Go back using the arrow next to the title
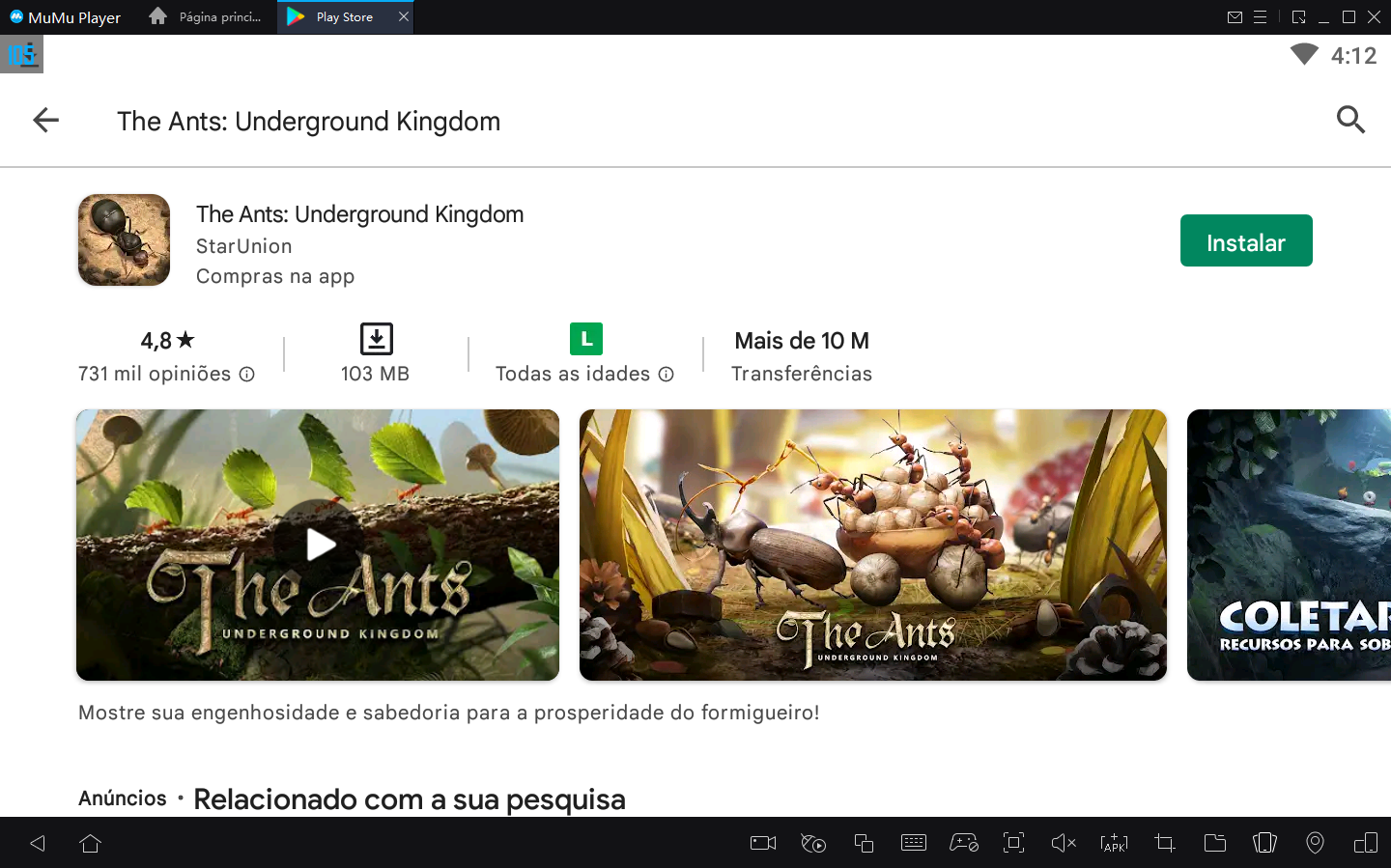 coord(45,120)
